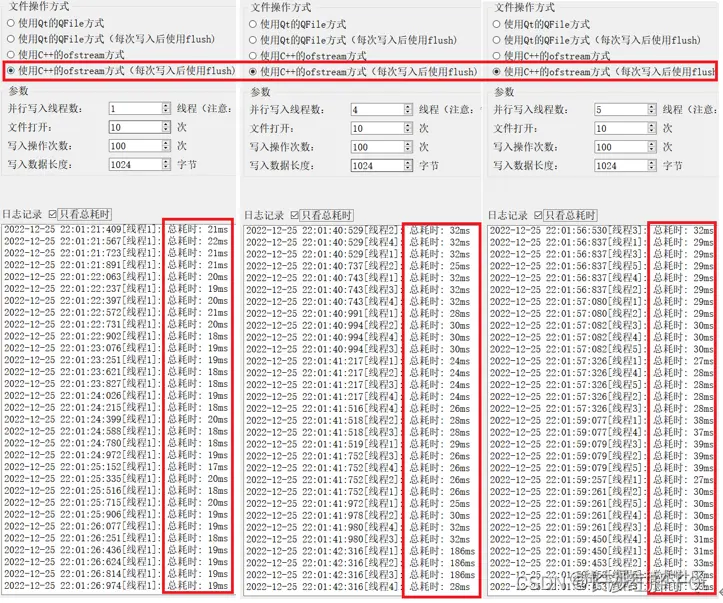Select log row 22:01:57:080 线程1

[x=602, y=302]
